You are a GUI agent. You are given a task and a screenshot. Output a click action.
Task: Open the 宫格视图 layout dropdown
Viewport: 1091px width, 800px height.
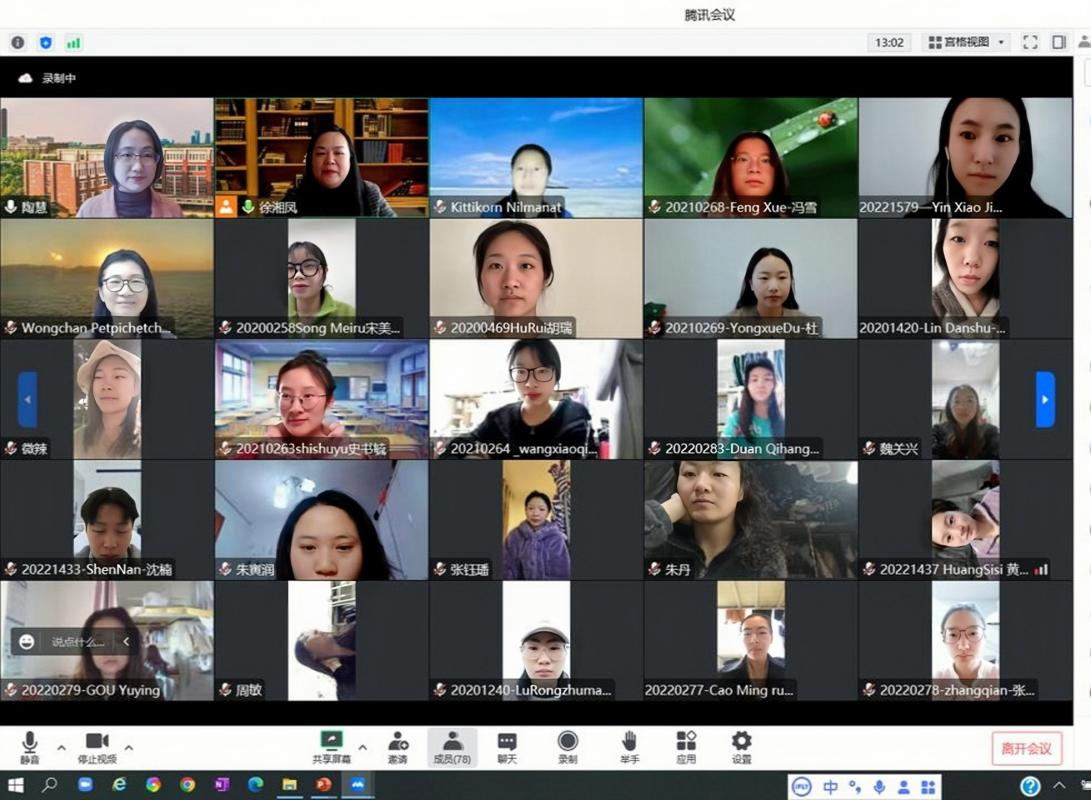pyautogui.click(x=966, y=42)
